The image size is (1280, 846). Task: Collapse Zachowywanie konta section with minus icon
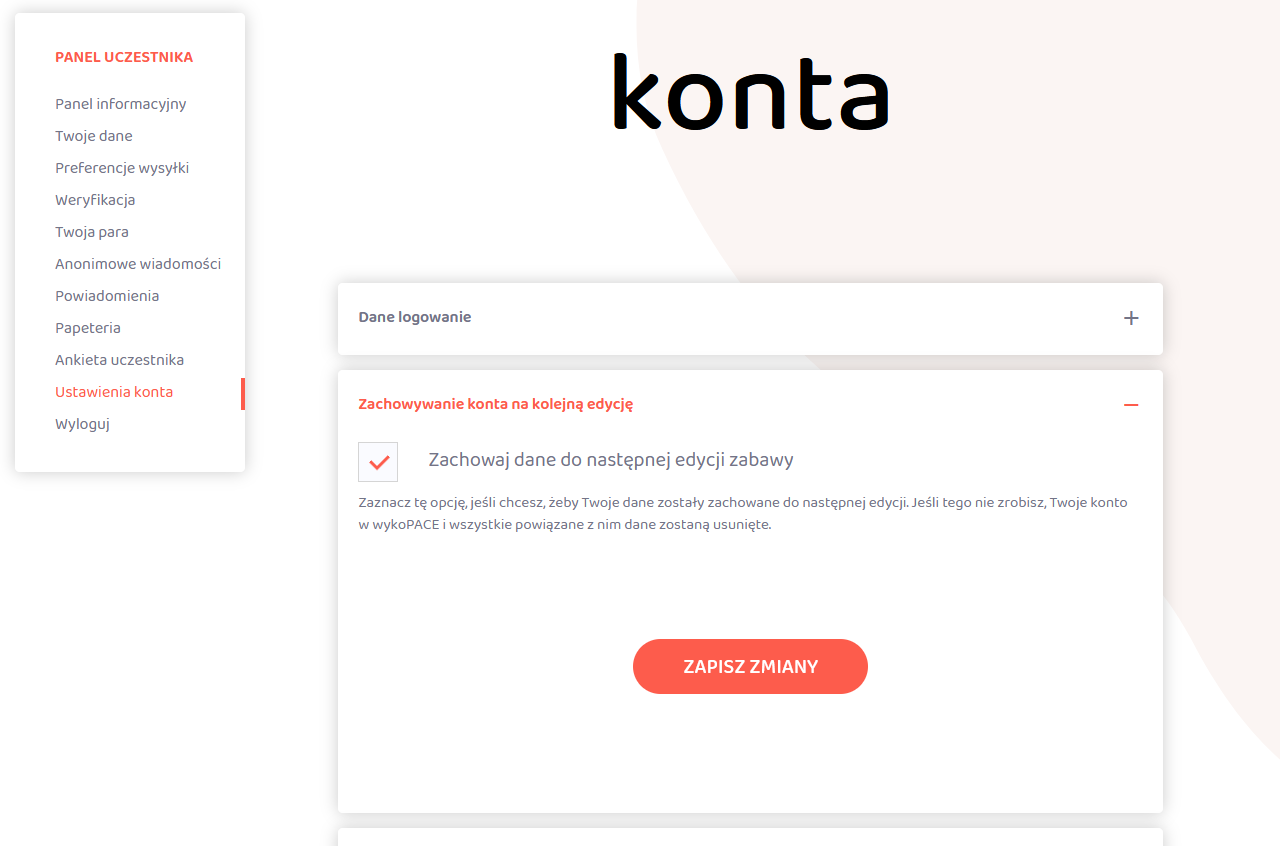coord(1131,405)
